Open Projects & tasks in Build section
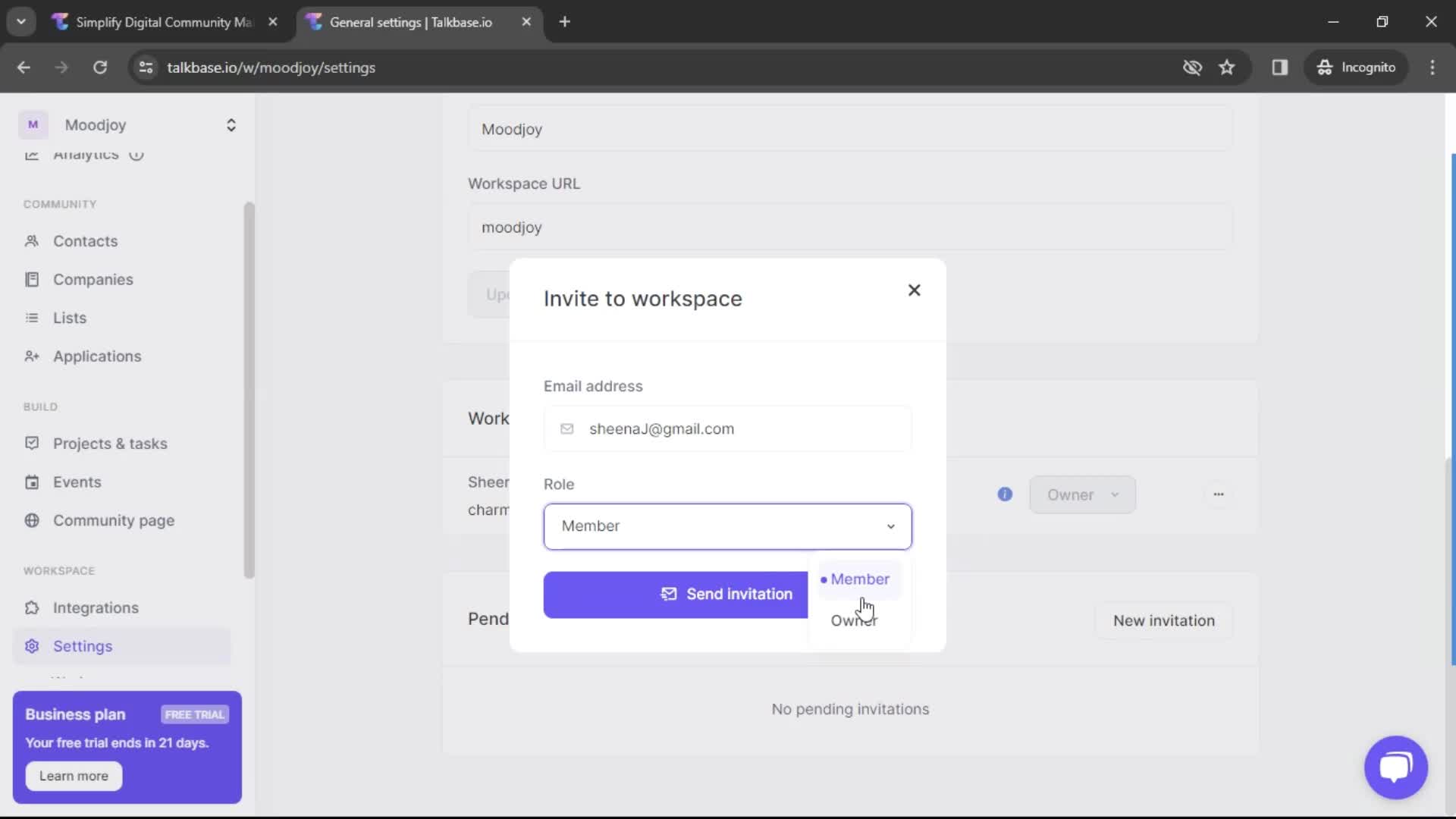This screenshot has width=1456, height=819. tap(110, 443)
